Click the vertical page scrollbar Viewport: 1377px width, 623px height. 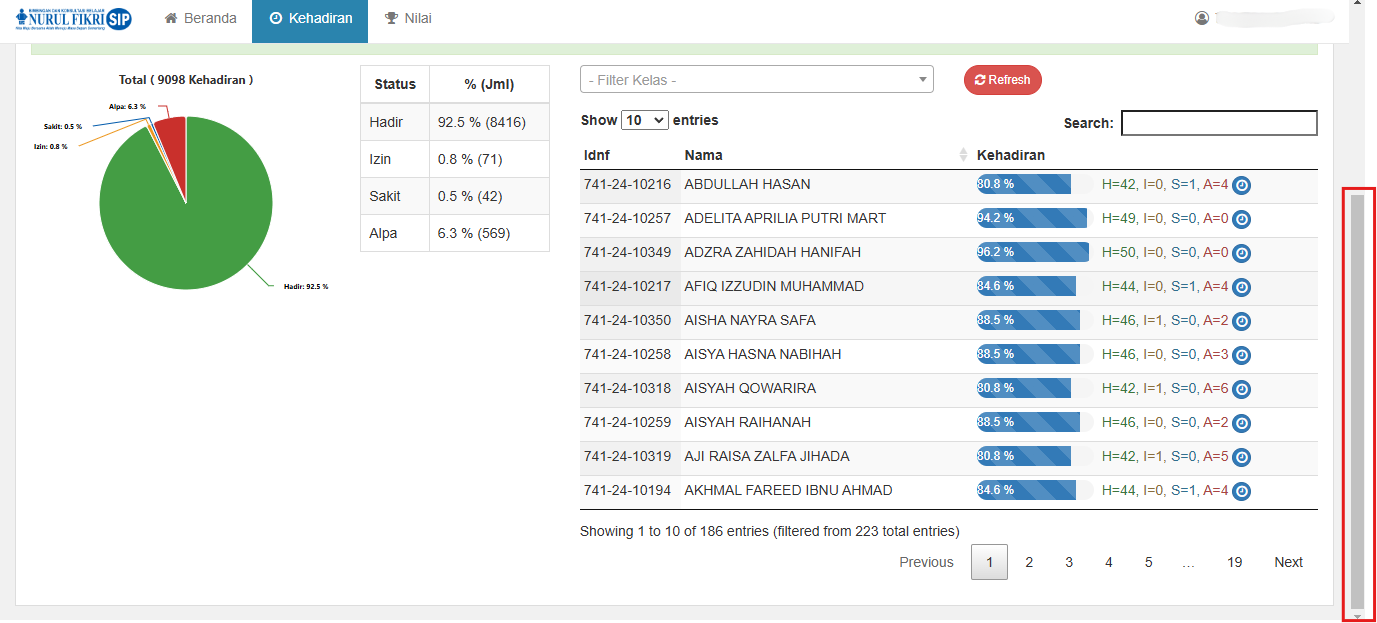[1357, 400]
